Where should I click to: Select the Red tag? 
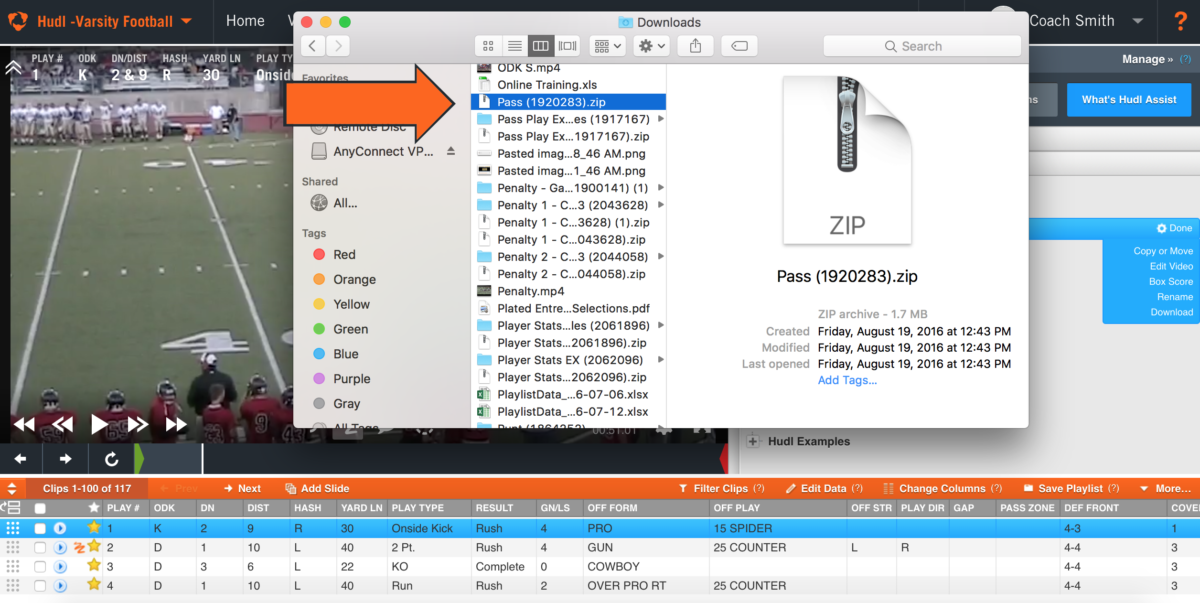click(x=334, y=254)
